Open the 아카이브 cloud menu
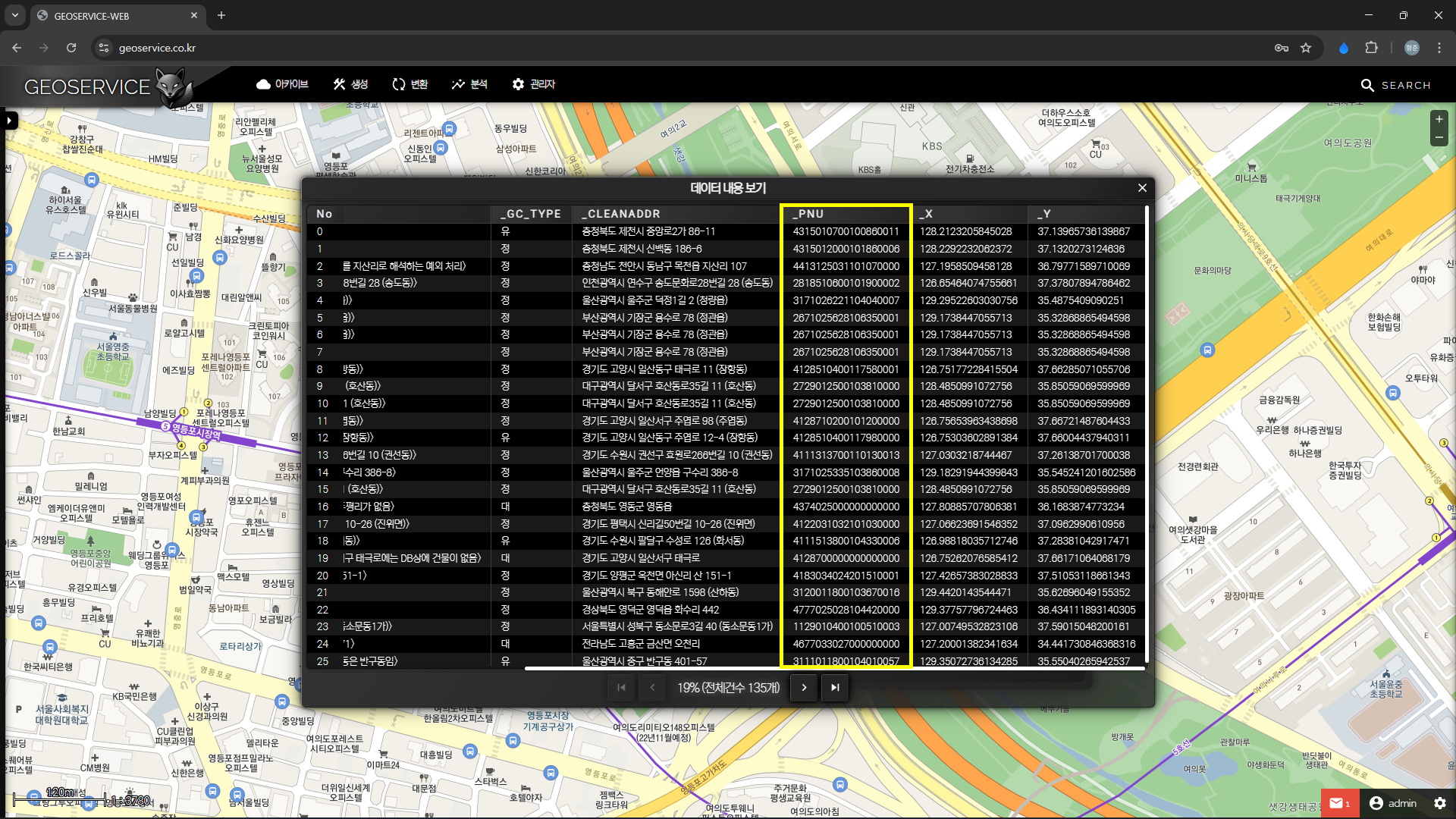1456x819 pixels. [x=282, y=84]
